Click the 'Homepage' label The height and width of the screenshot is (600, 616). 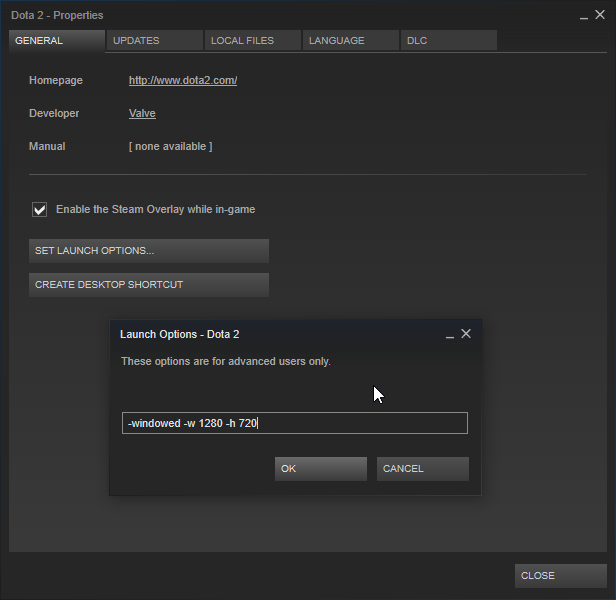click(56, 81)
